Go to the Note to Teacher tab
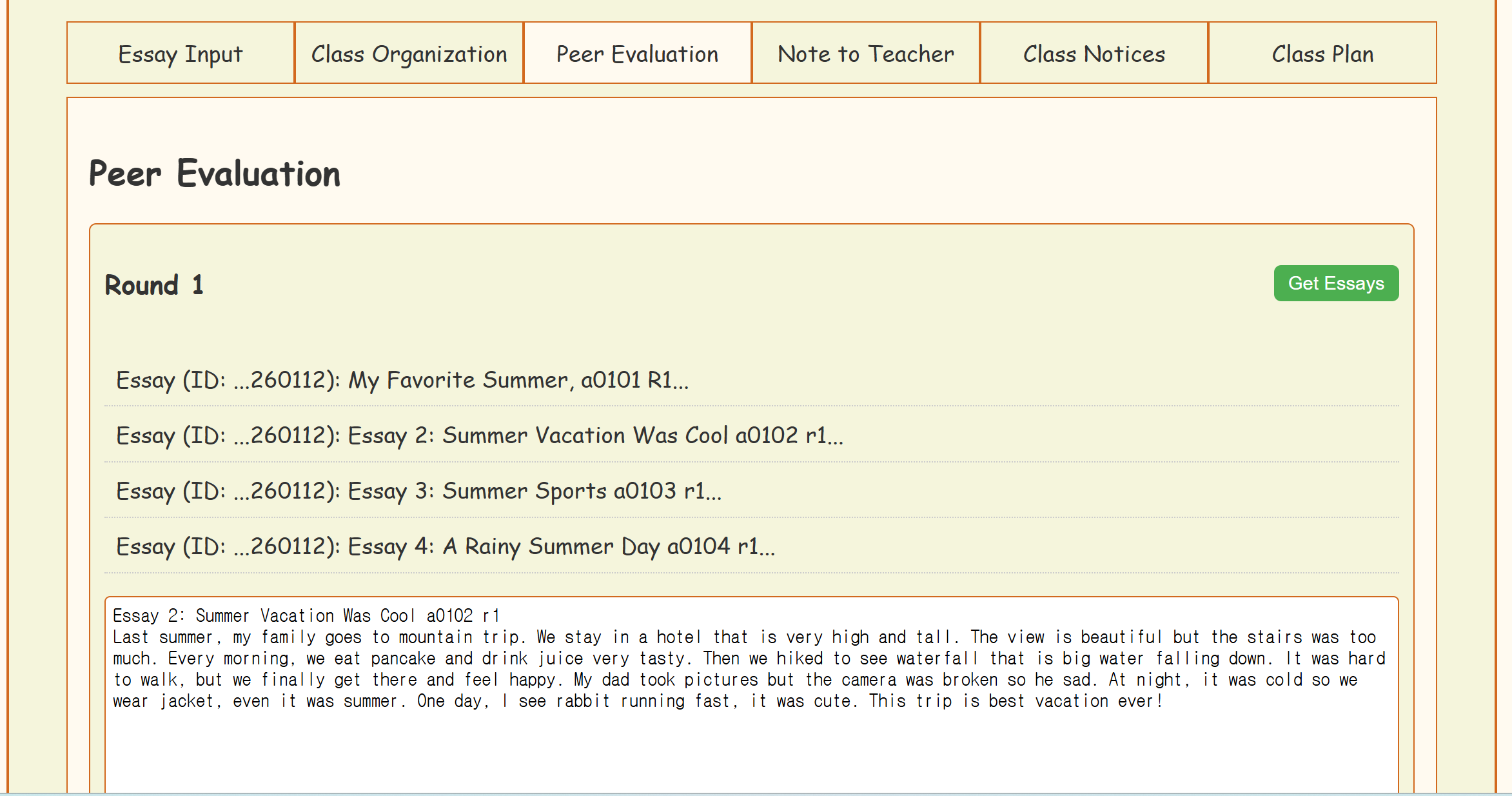The image size is (1512, 796). tap(865, 54)
